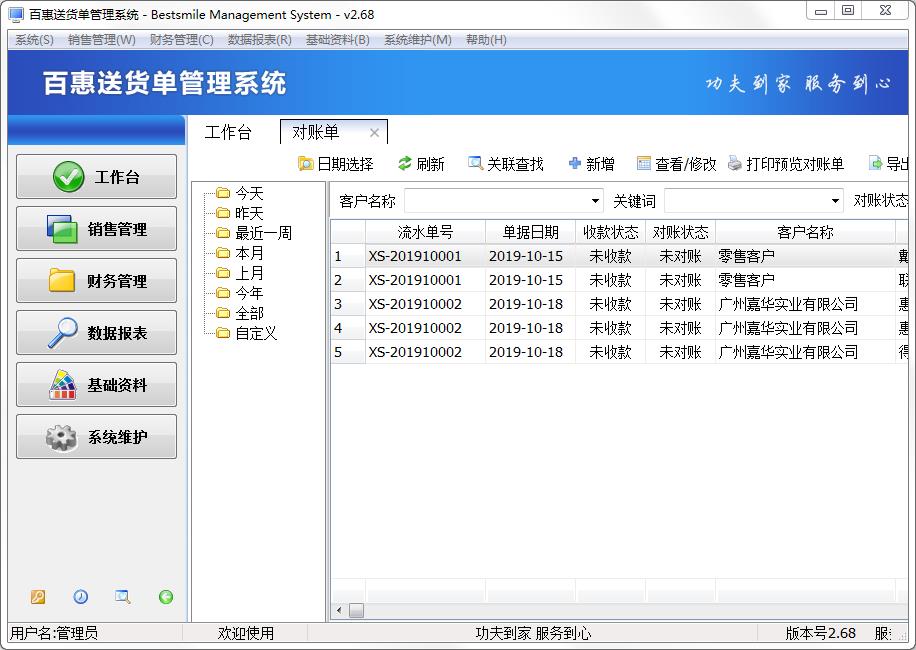The image size is (916, 650).
Task: Add a new record with 新增
Action: tap(575, 164)
